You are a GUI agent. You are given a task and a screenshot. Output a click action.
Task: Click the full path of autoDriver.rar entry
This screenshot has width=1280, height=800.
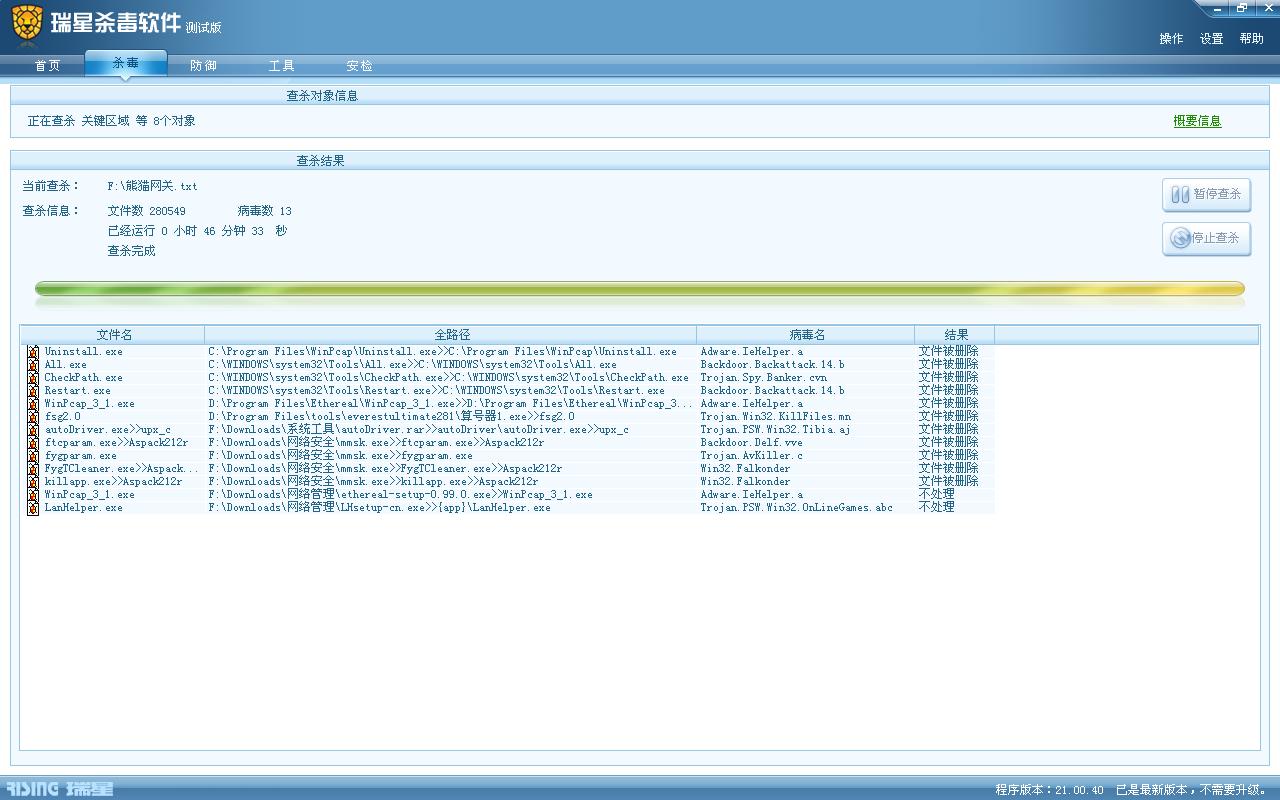418,430
